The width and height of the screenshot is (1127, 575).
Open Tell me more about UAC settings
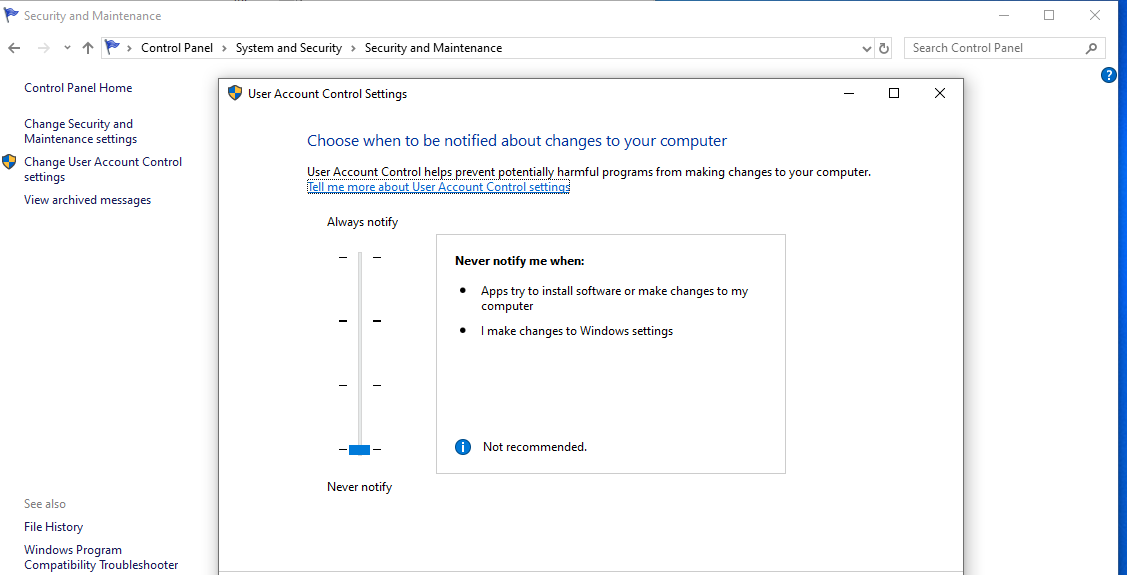[438, 187]
